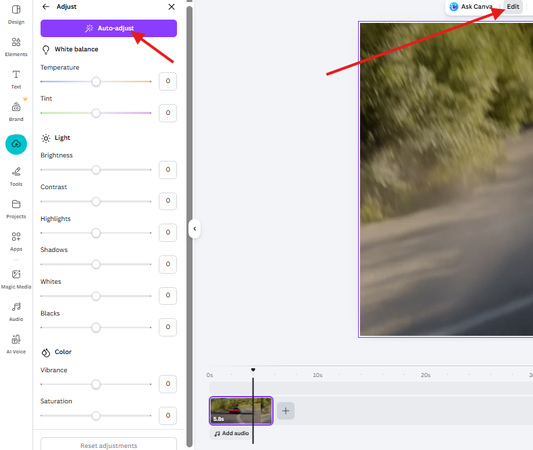The height and width of the screenshot is (450, 533).
Task: Click the Temperature slider handle
Action: 96,82
